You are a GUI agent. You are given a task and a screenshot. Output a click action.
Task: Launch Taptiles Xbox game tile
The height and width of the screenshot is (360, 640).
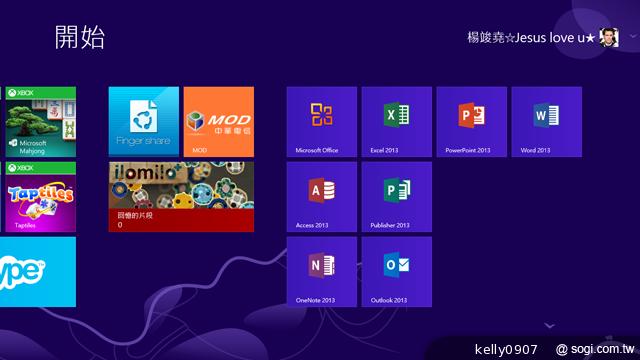click(x=41, y=197)
